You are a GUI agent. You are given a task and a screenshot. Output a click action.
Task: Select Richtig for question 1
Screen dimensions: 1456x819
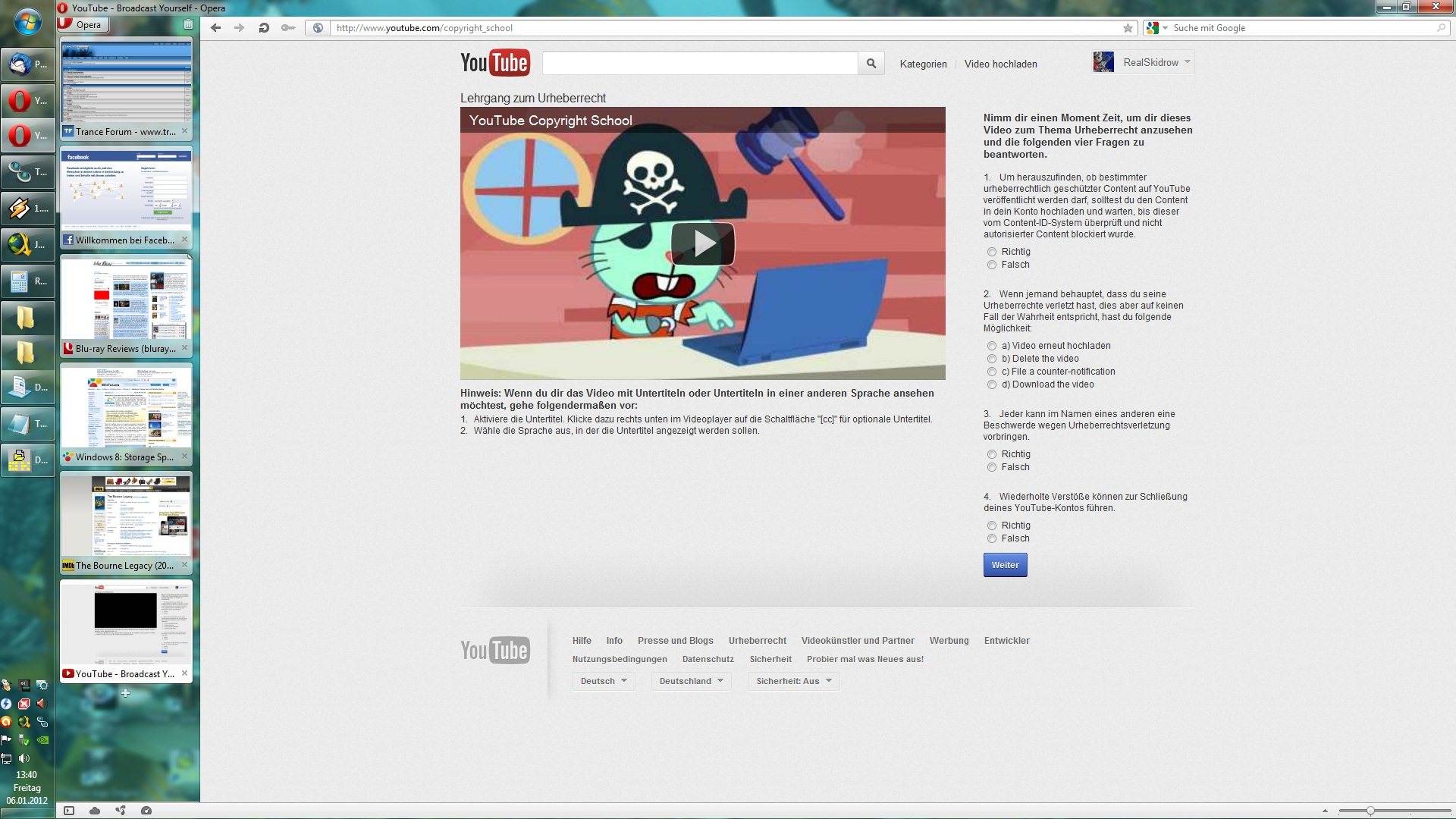point(992,252)
